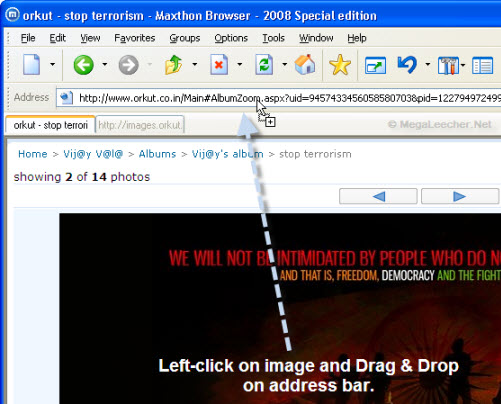Image resolution: width=501 pixels, height=404 pixels.
Task: Go to the Home page icon
Action: click(x=305, y=64)
